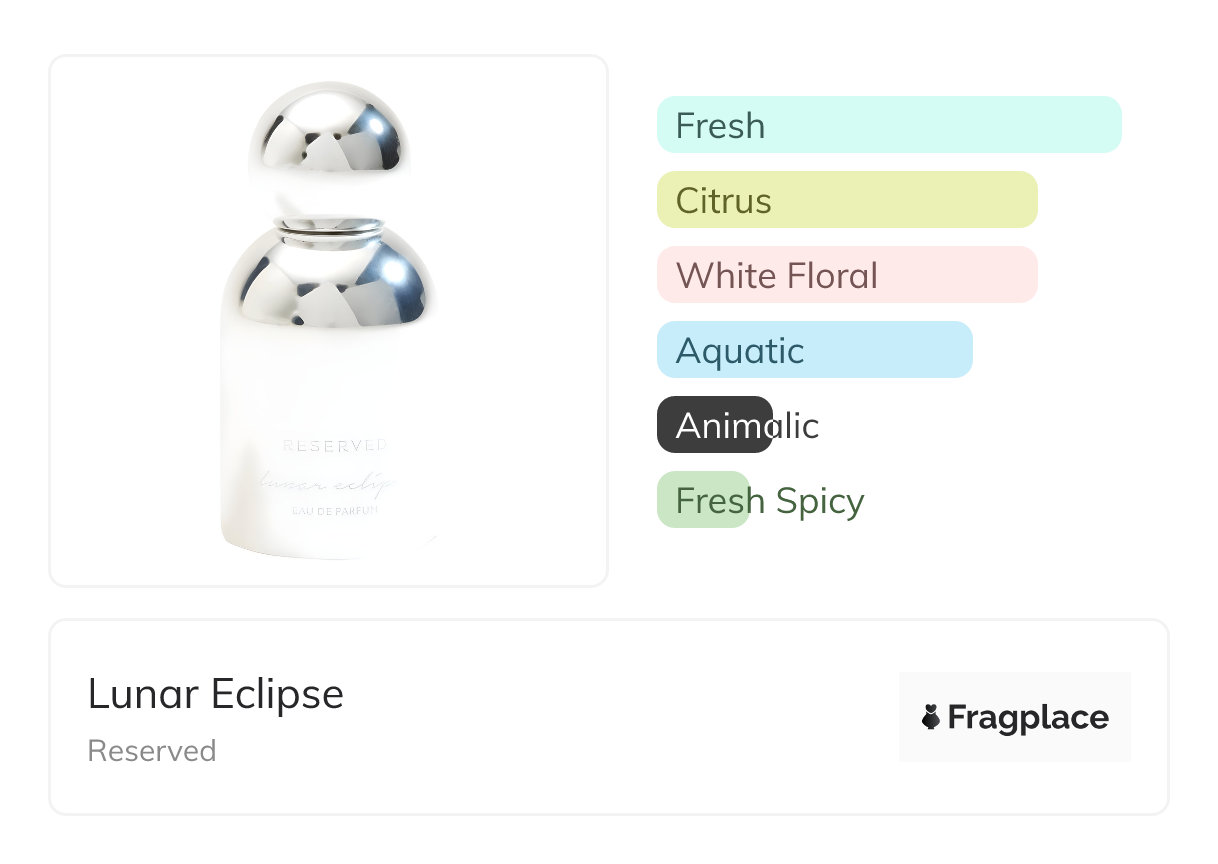
Task: Open the Lunar Eclipse title
Action: click(216, 694)
